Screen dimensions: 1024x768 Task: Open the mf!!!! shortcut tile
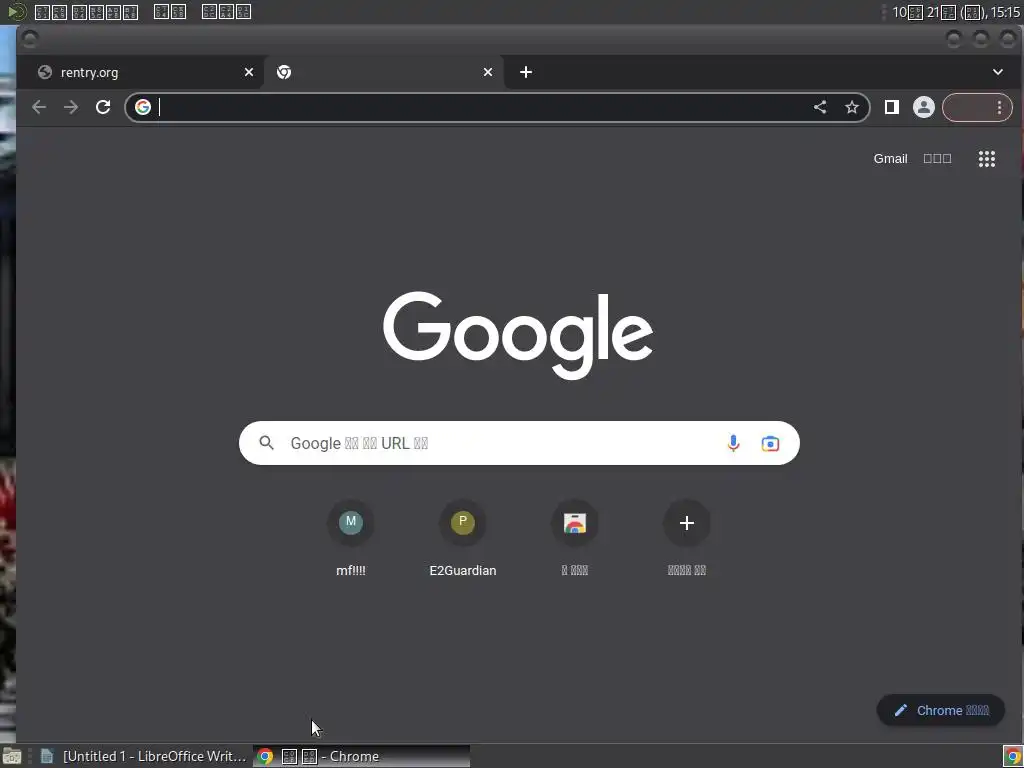coord(351,538)
